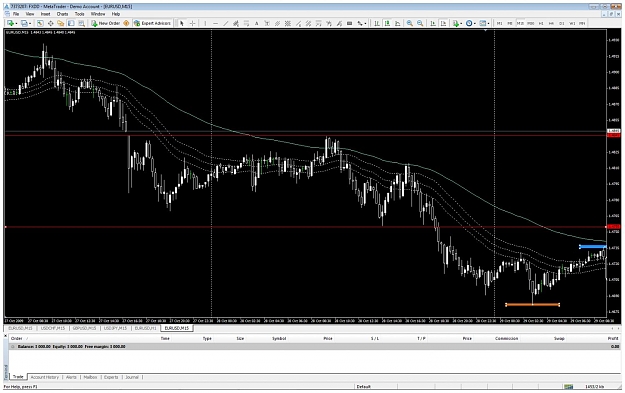
Task: Open the Mailbox terminal tab
Action: 90,377
